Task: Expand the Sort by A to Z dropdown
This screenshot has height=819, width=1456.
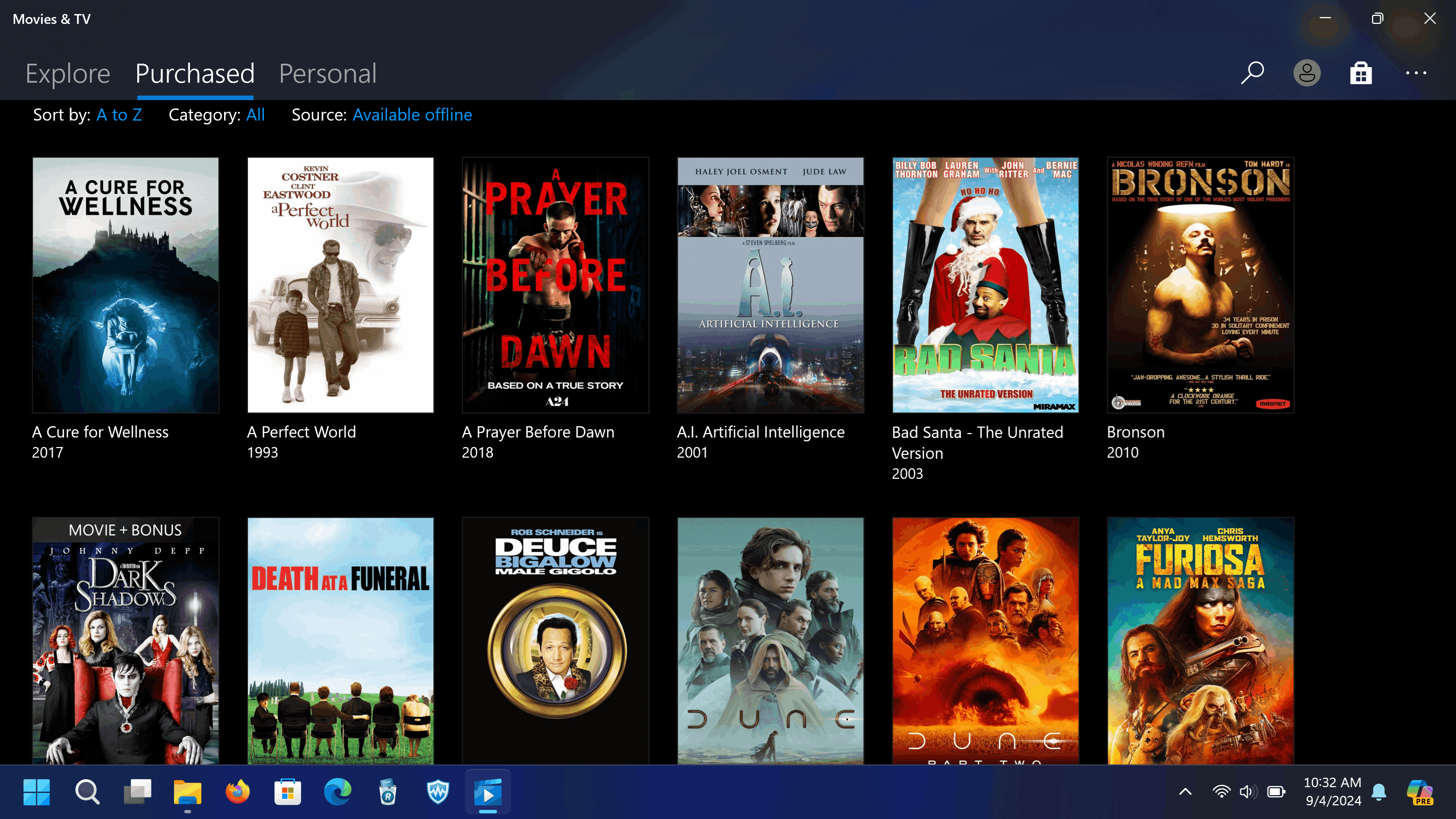Action: point(119,115)
